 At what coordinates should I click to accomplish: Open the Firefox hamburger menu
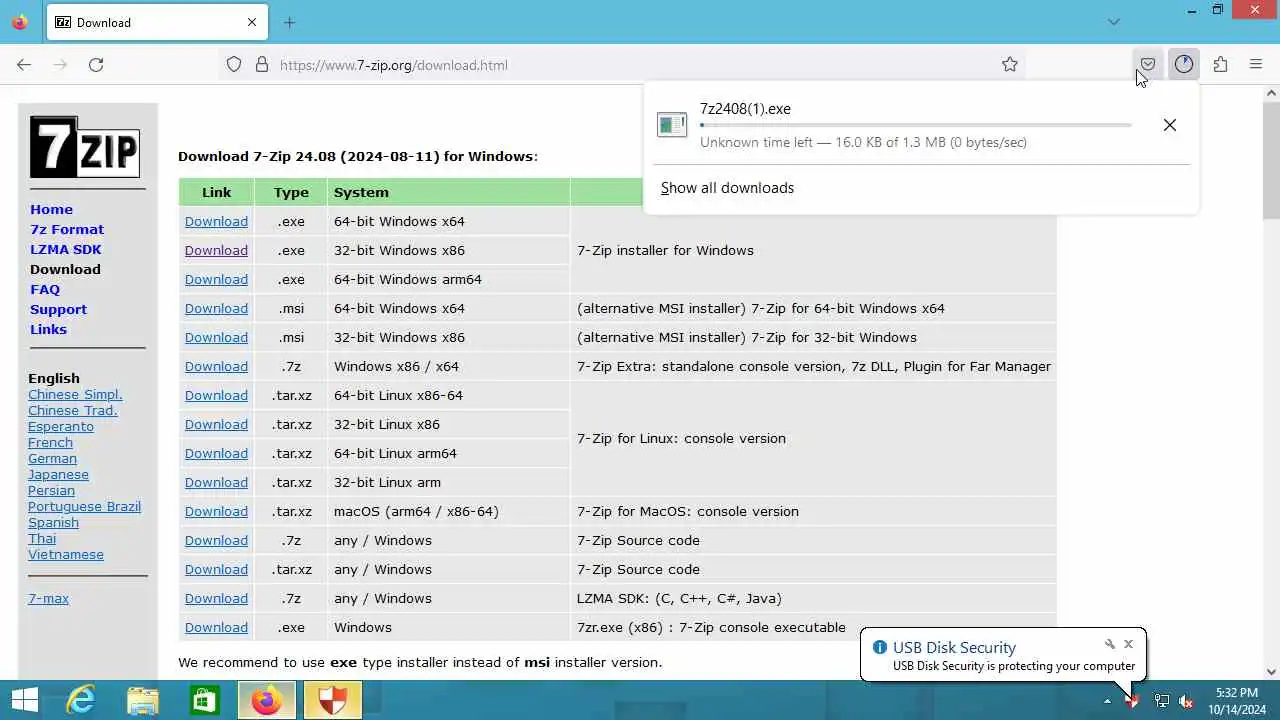1256,65
